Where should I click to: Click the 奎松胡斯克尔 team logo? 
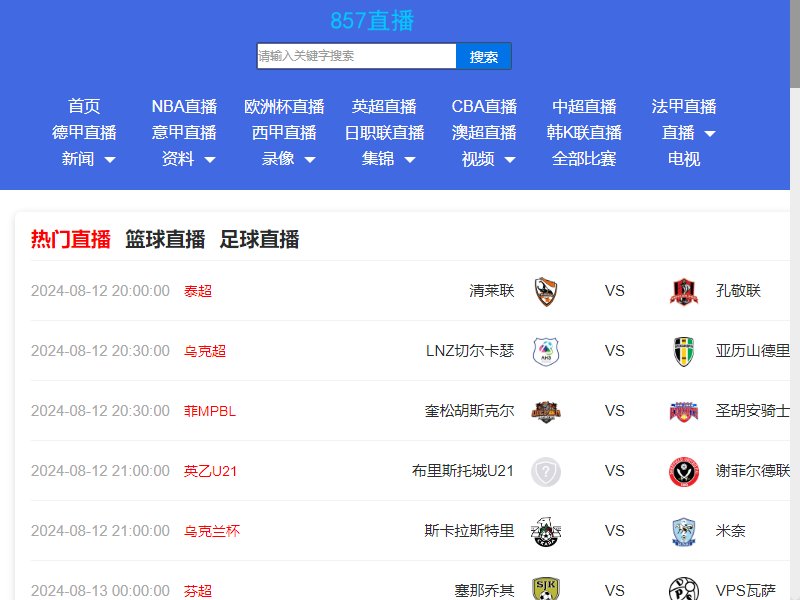[545, 411]
